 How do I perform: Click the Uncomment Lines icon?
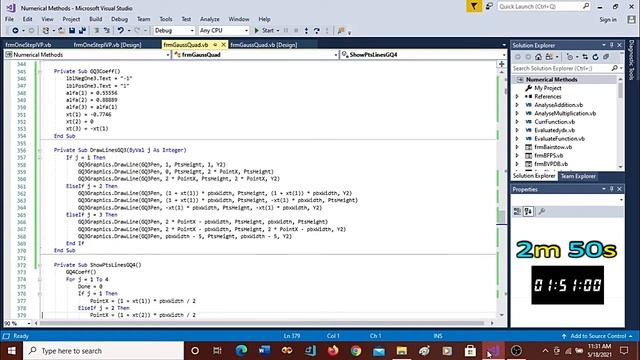click(107, 31)
